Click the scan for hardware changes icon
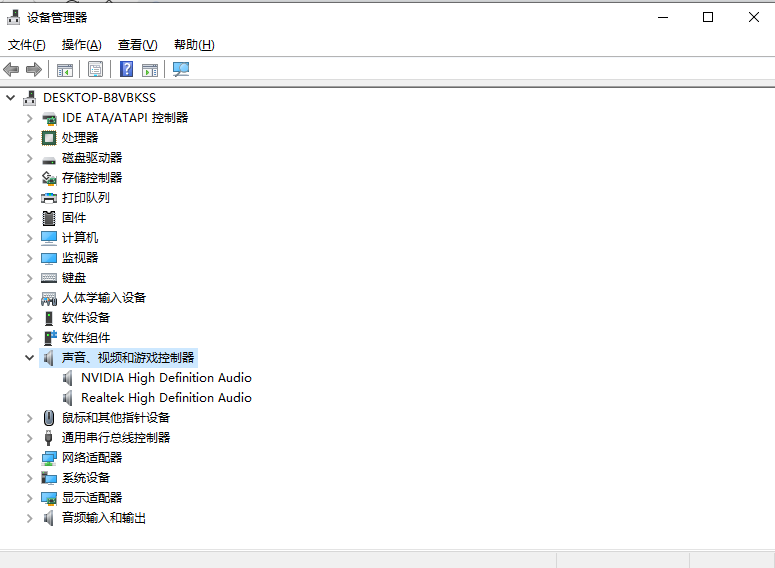Screen dimensions: 775x568 [181, 69]
